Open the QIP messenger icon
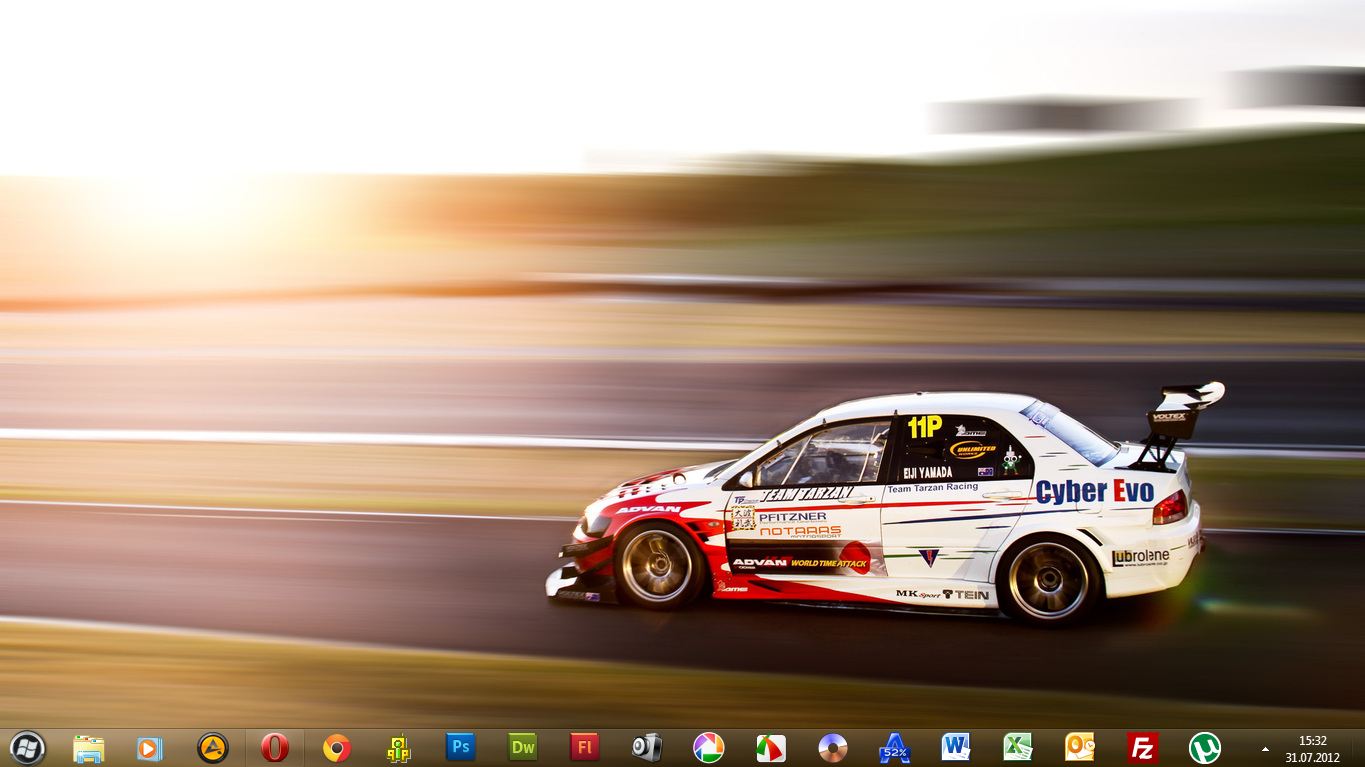Image resolution: width=1365 pixels, height=767 pixels. [x=399, y=748]
